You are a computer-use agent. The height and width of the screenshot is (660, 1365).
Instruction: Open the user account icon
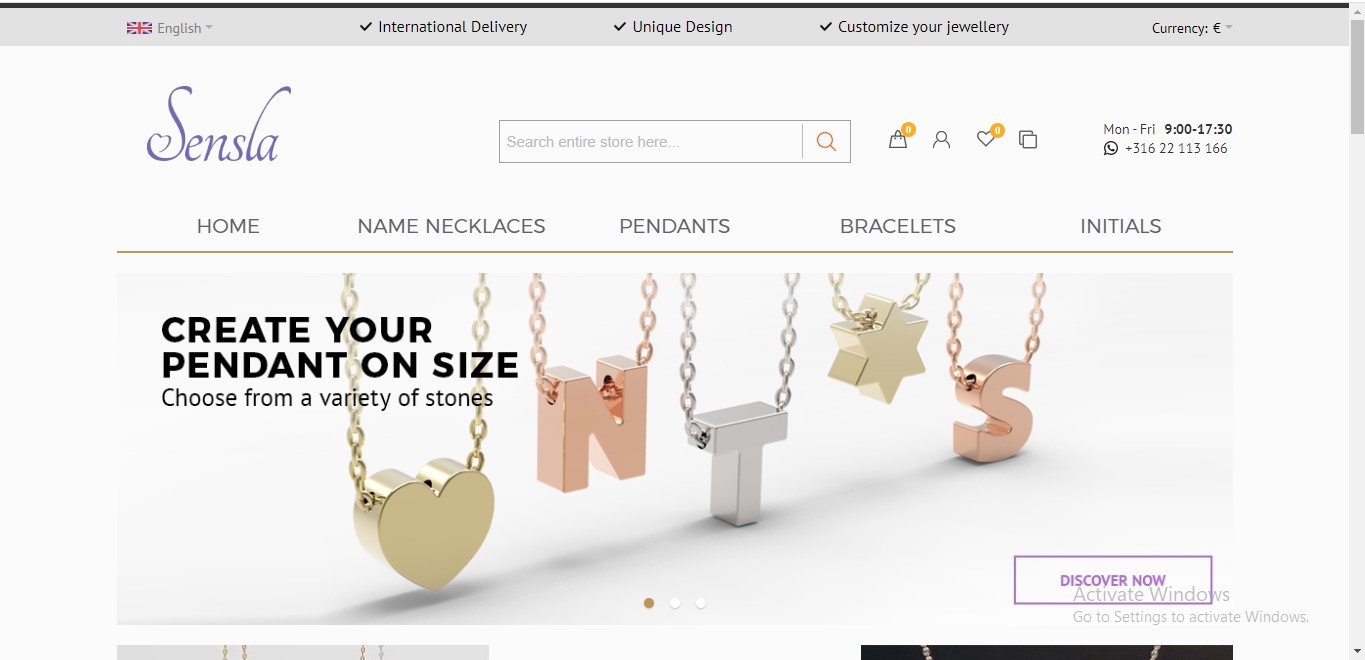point(941,140)
